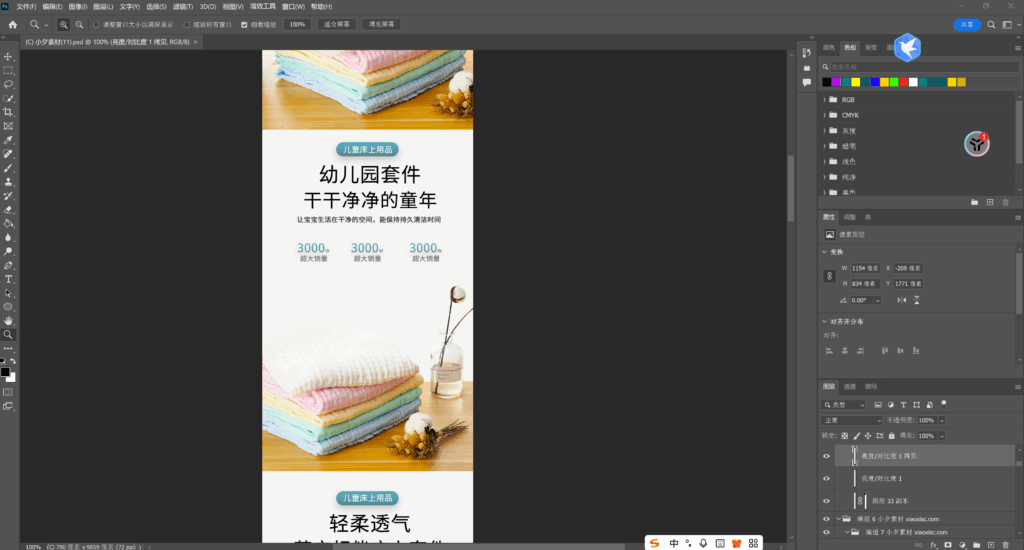Viewport: 1024px width, 550px height.
Task: Open layer filter 类型 dropdown
Action: [x=844, y=405]
